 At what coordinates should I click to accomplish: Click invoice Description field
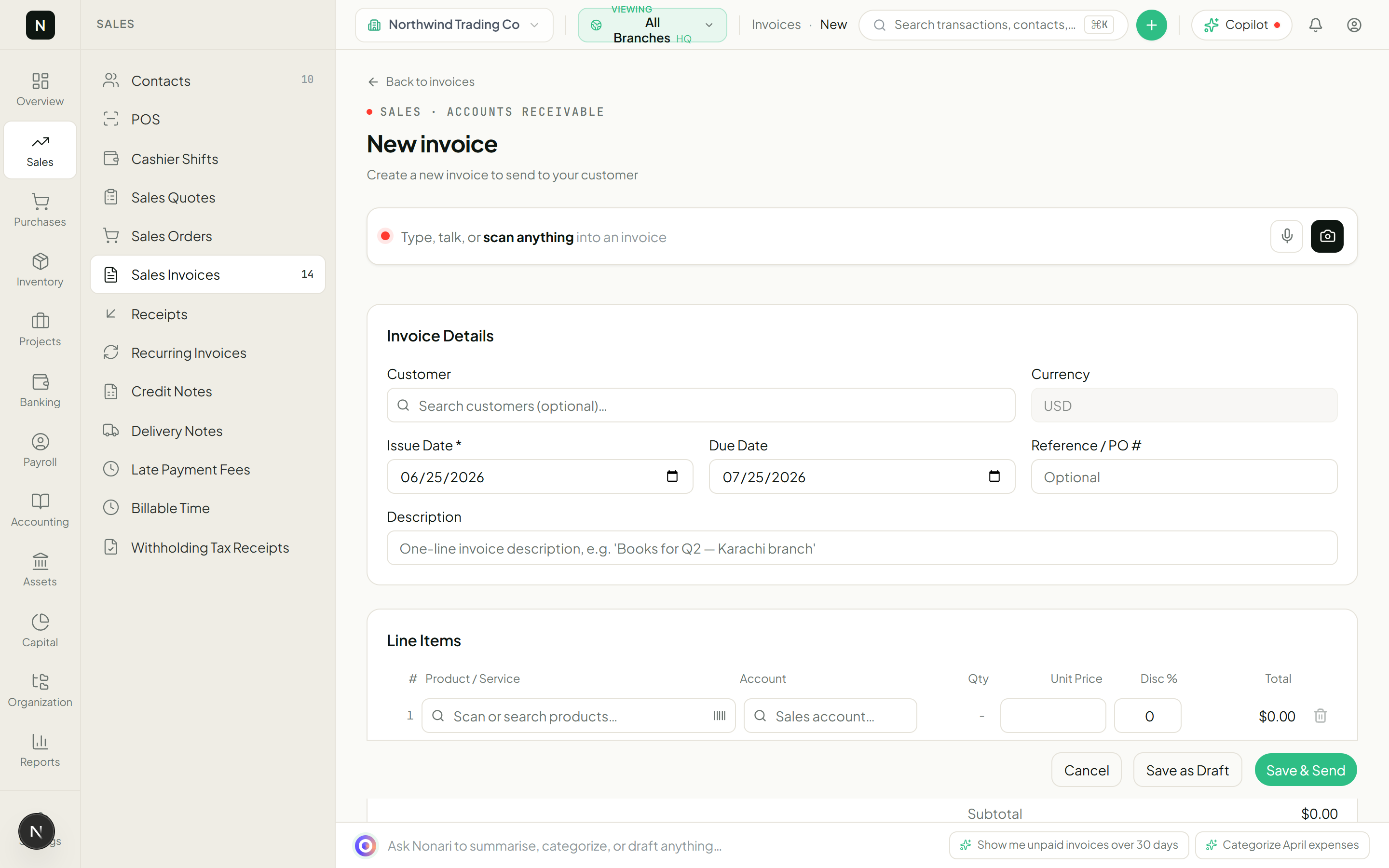tap(862, 548)
